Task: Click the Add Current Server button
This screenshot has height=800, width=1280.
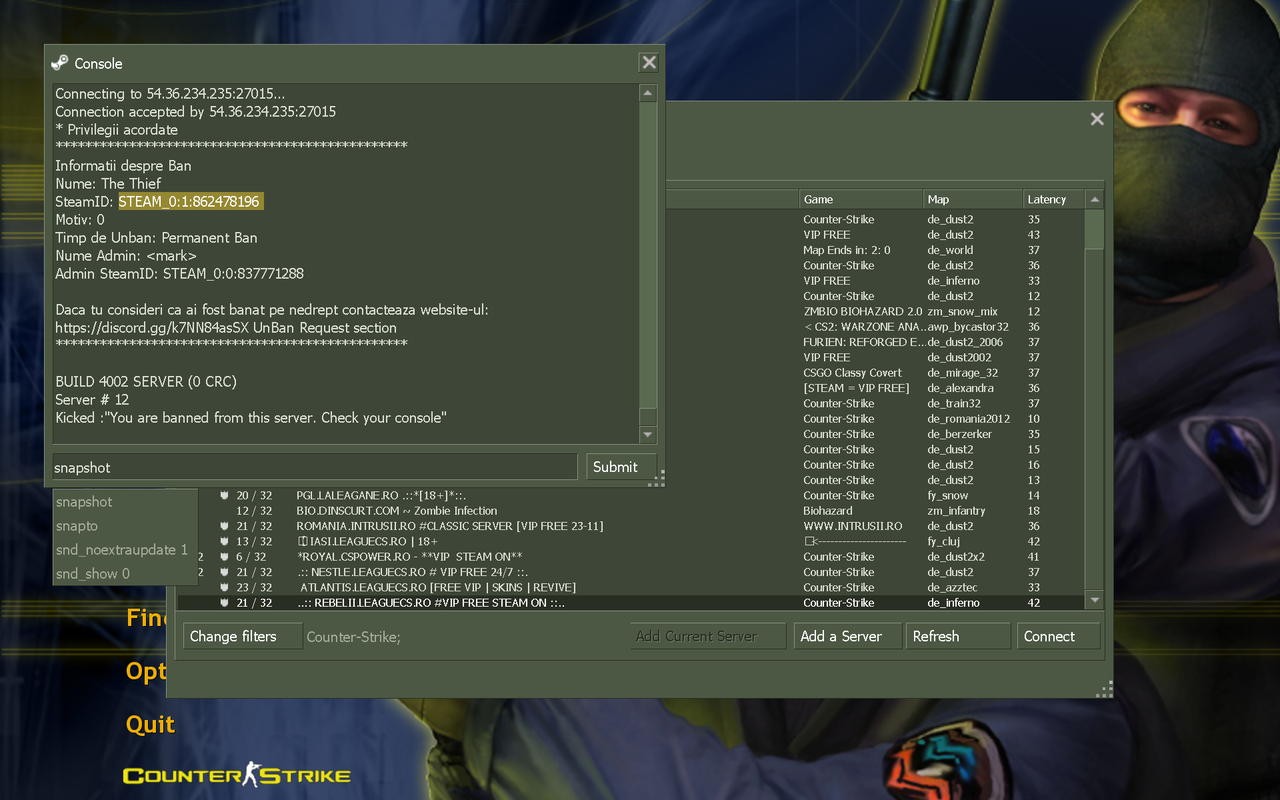Action: click(708, 636)
